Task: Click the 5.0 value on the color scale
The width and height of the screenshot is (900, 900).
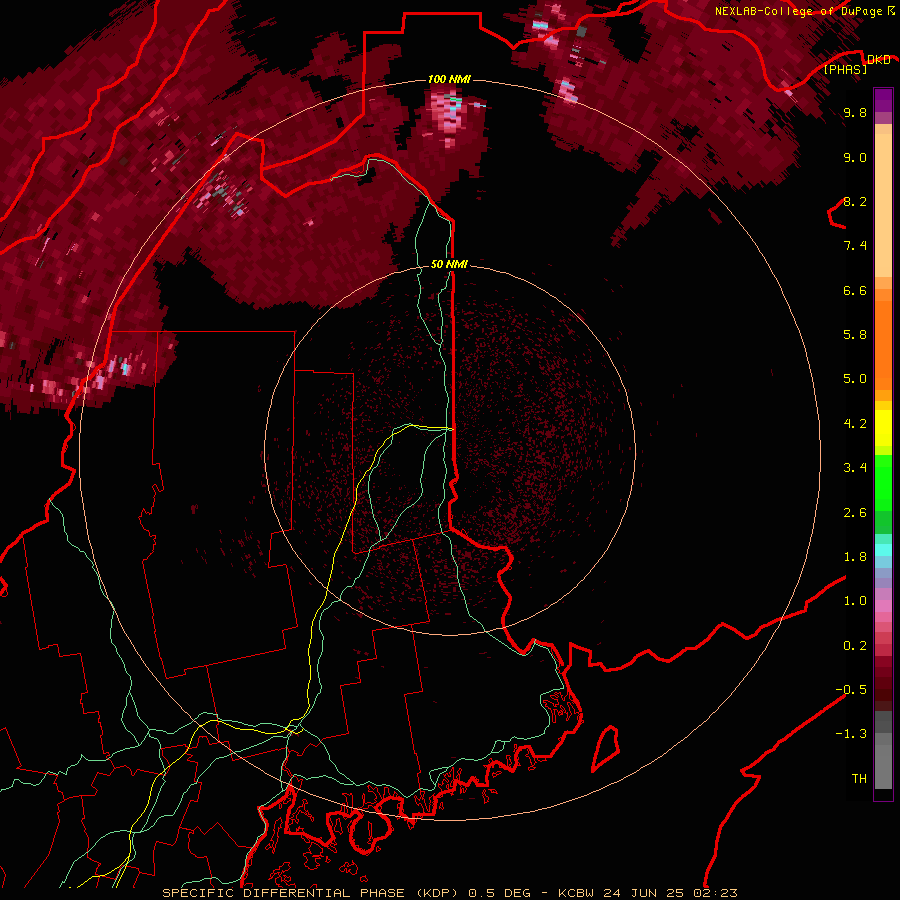Action: click(855, 379)
